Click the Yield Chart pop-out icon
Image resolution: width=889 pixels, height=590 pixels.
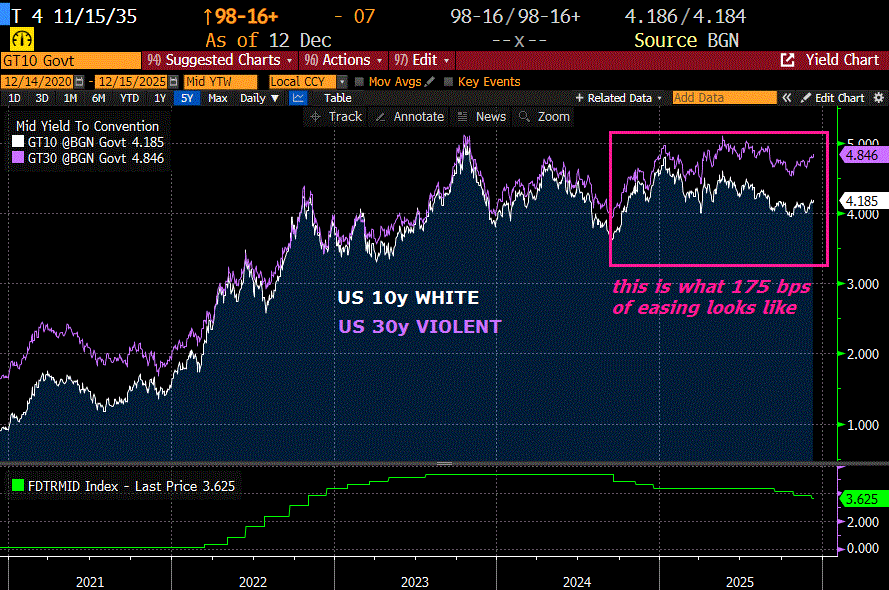787,60
